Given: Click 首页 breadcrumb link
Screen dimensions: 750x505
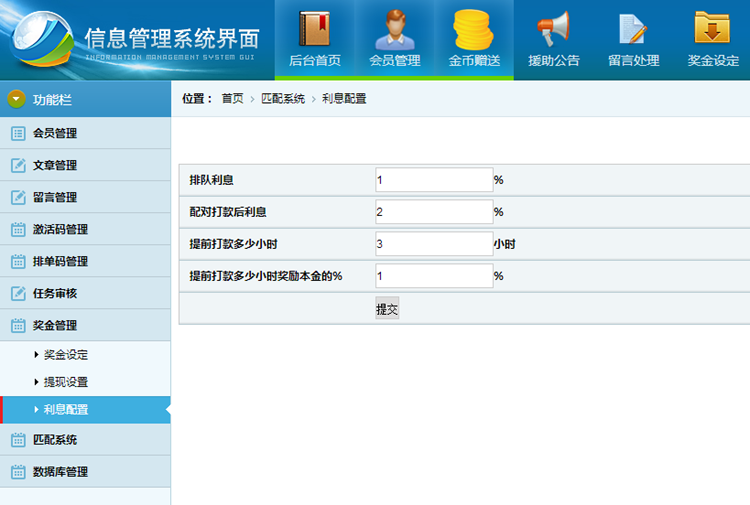Looking at the screenshot, I should coord(232,99).
